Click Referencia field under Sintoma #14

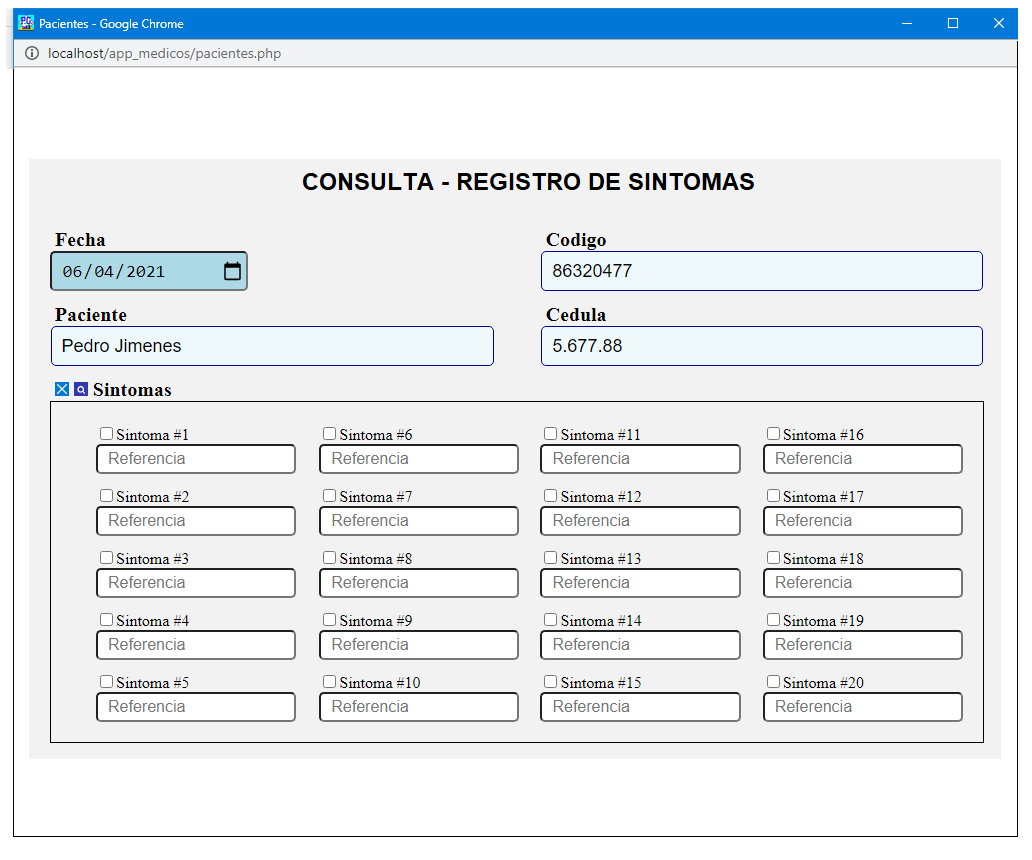pos(640,644)
